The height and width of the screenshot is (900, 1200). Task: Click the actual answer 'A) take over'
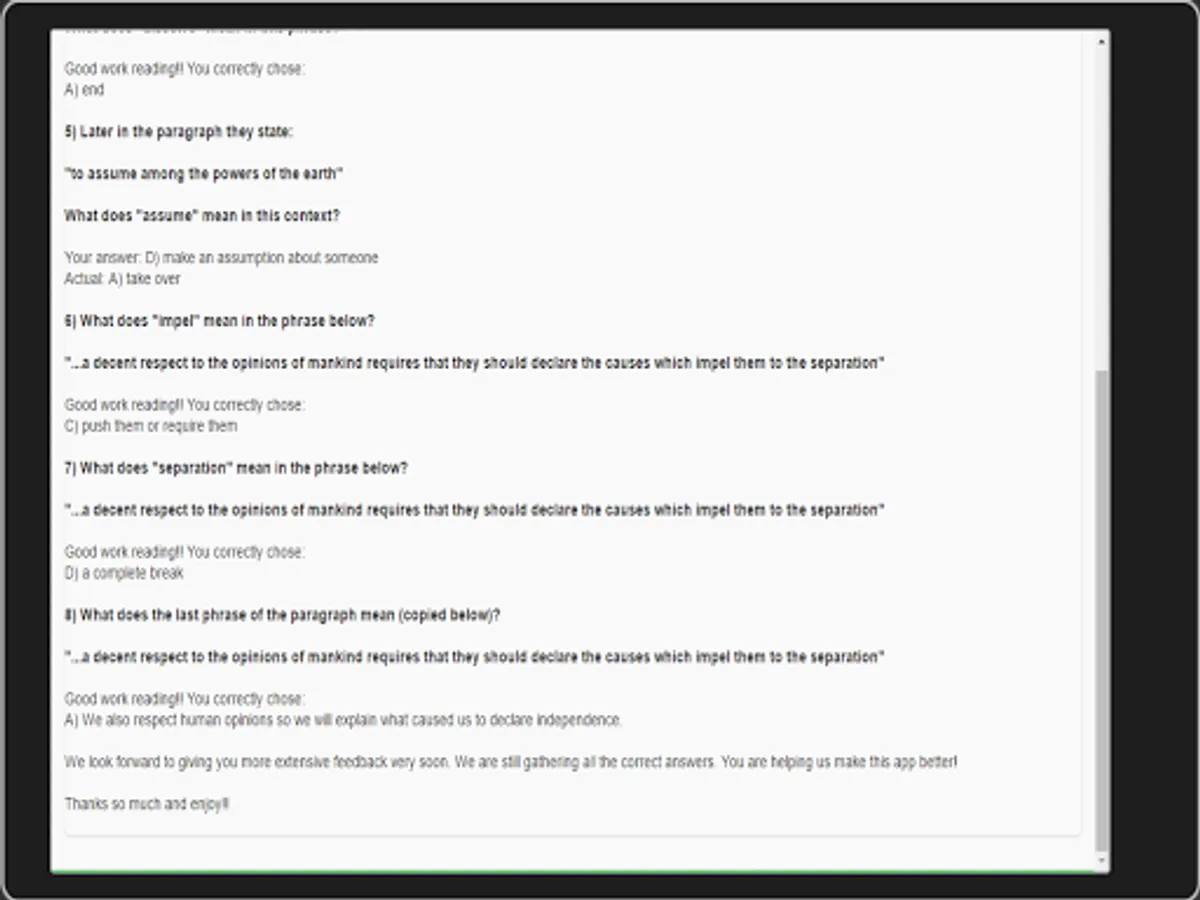pyautogui.click(x=123, y=279)
